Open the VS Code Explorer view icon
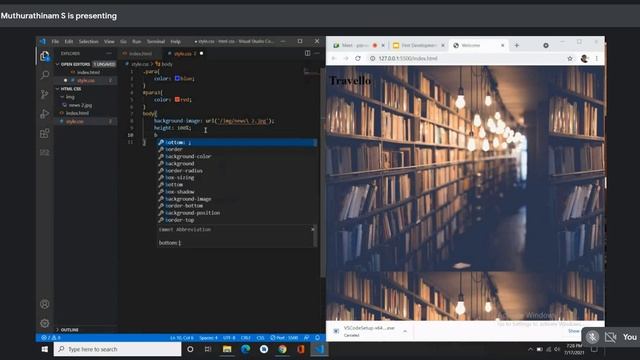 point(45,56)
